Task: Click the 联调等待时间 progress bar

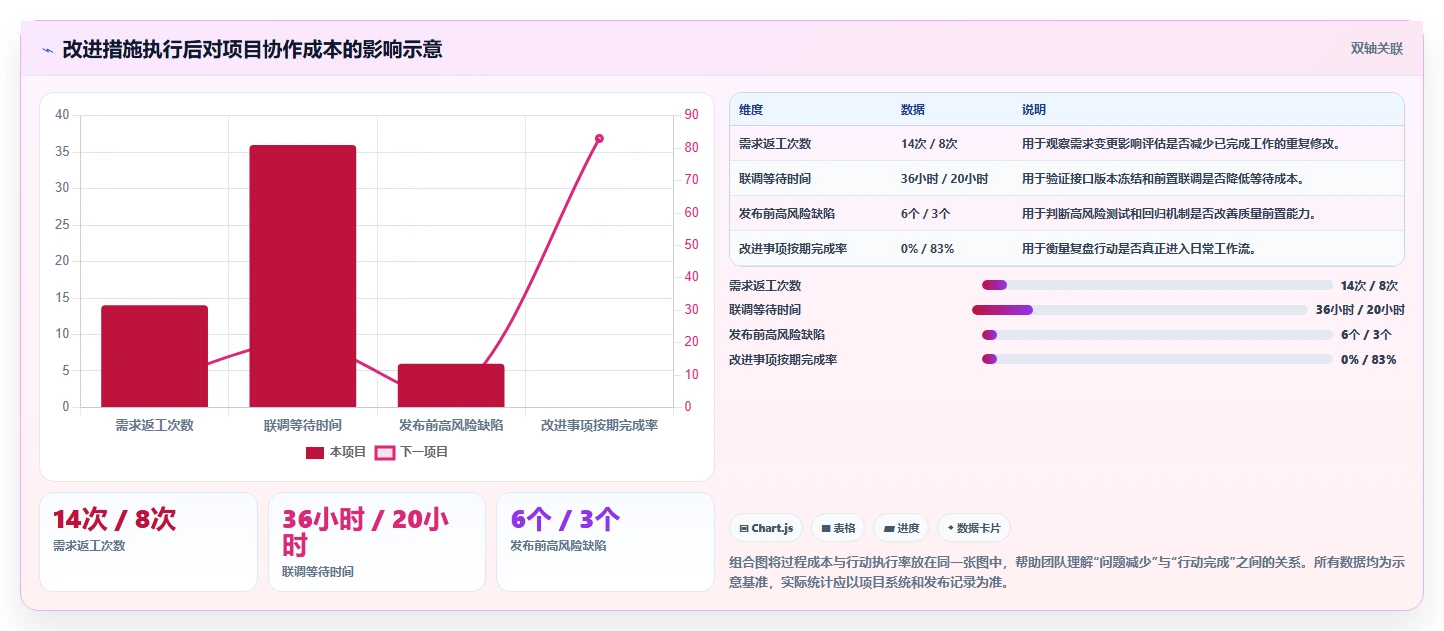Action: pos(1140,310)
